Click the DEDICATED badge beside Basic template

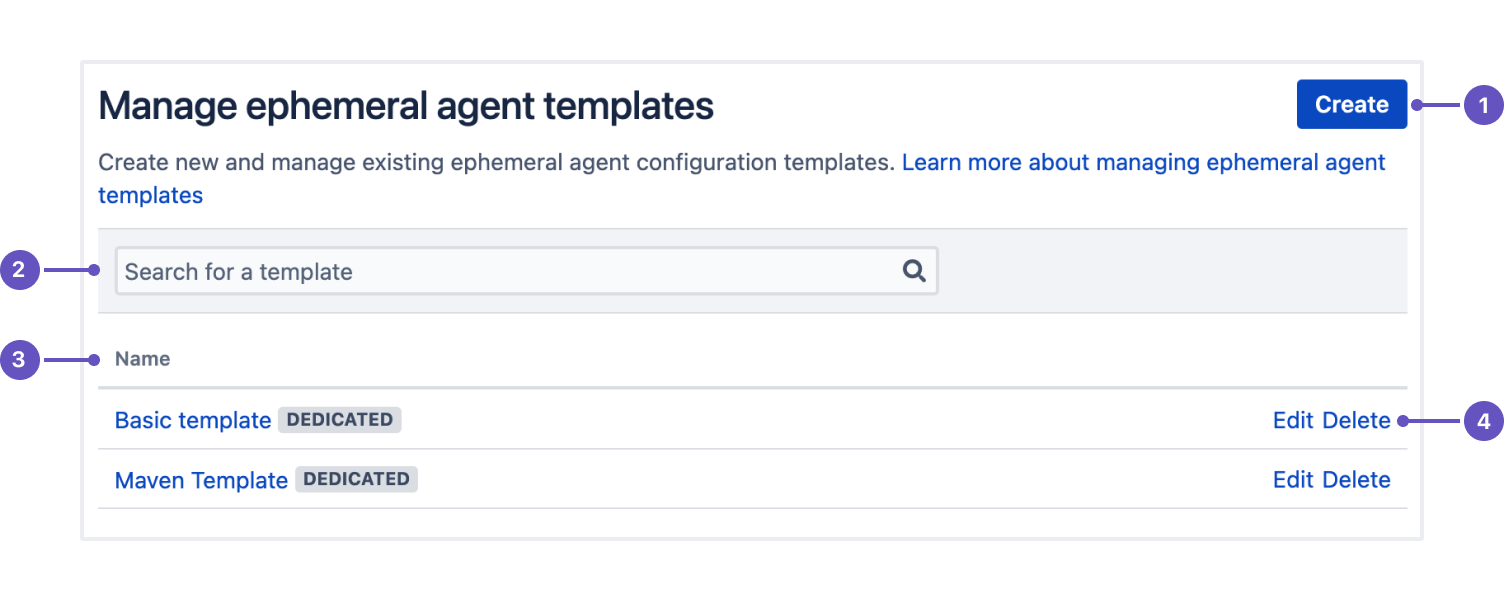340,420
